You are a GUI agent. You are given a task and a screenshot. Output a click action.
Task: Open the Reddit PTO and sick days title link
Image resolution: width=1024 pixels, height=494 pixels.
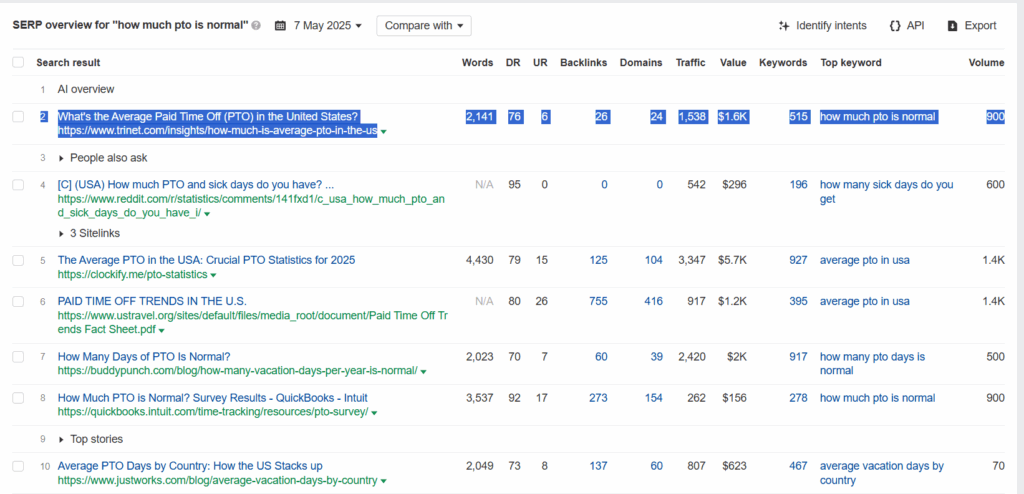[196, 185]
